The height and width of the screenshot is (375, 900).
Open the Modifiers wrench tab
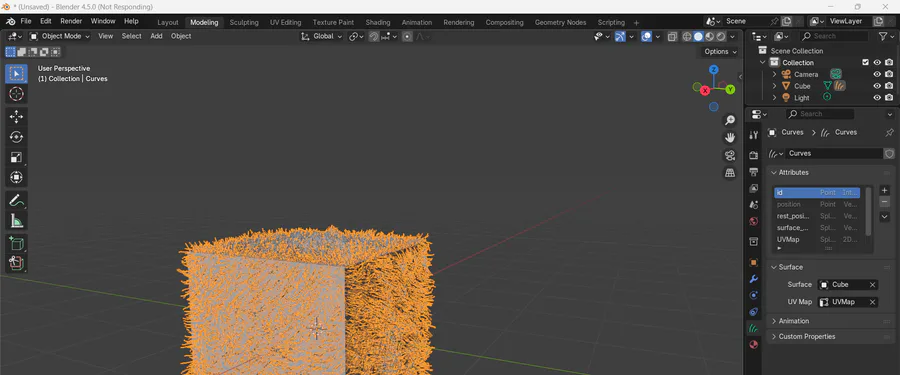[754, 279]
